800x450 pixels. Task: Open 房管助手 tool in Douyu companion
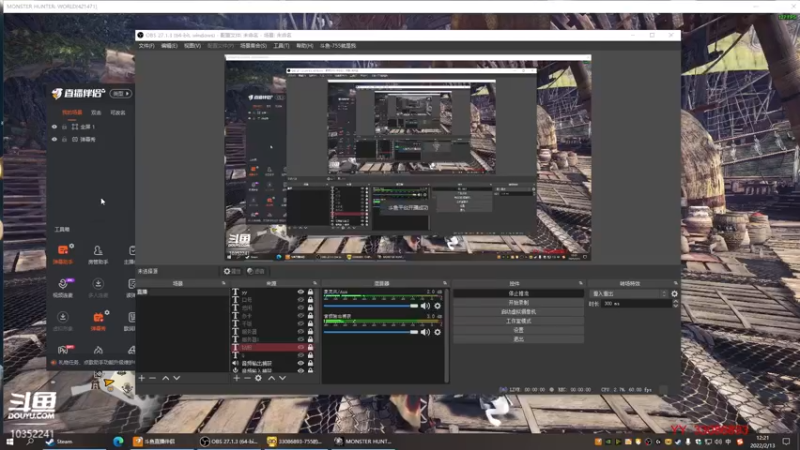click(x=98, y=254)
